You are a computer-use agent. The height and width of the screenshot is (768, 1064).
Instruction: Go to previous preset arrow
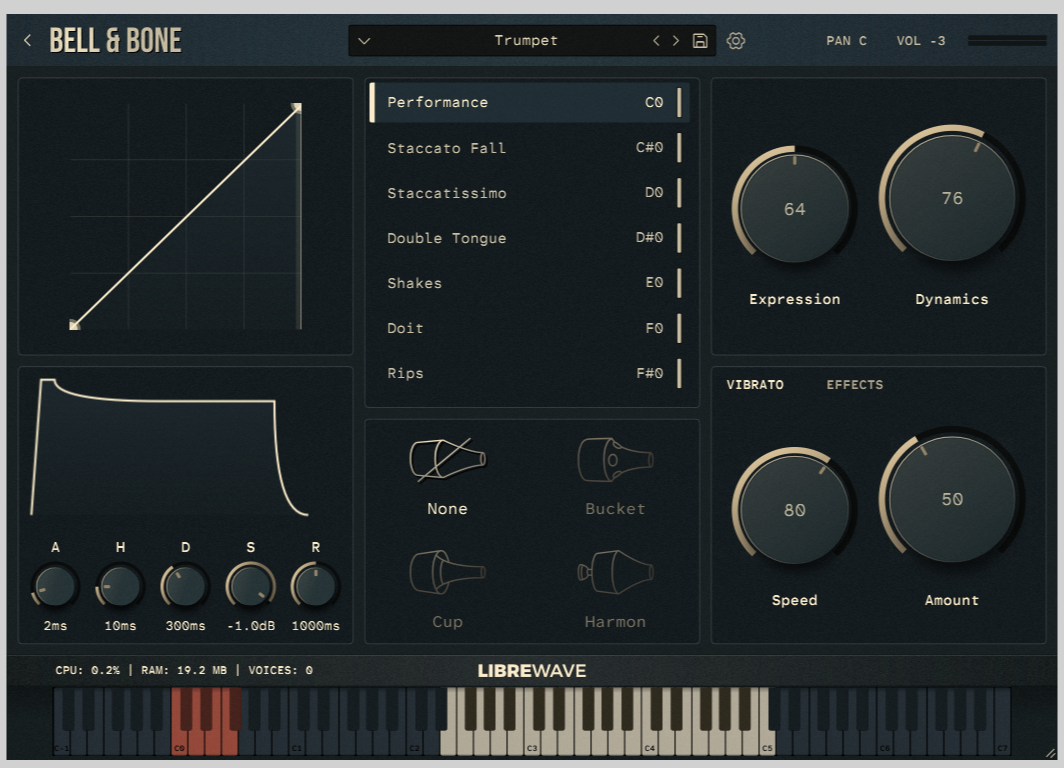656,41
